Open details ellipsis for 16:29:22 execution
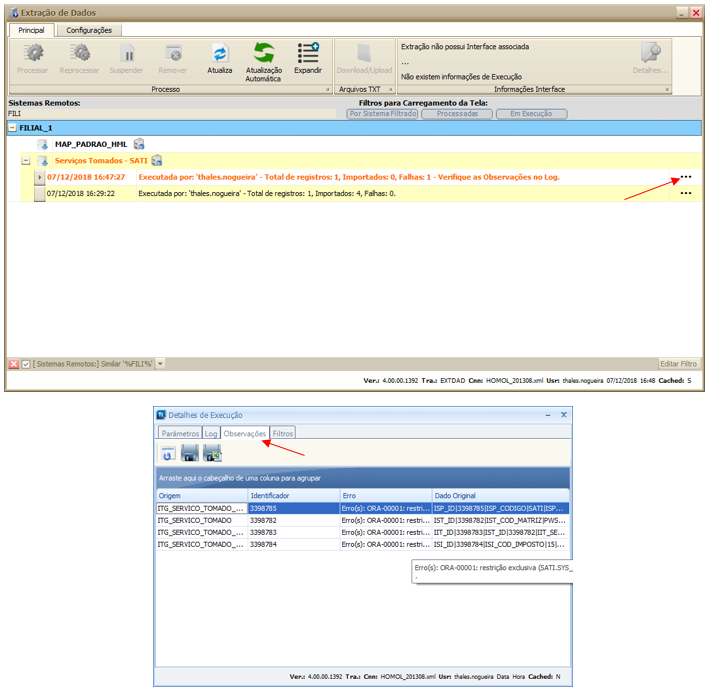712x695 pixels. pos(686,193)
